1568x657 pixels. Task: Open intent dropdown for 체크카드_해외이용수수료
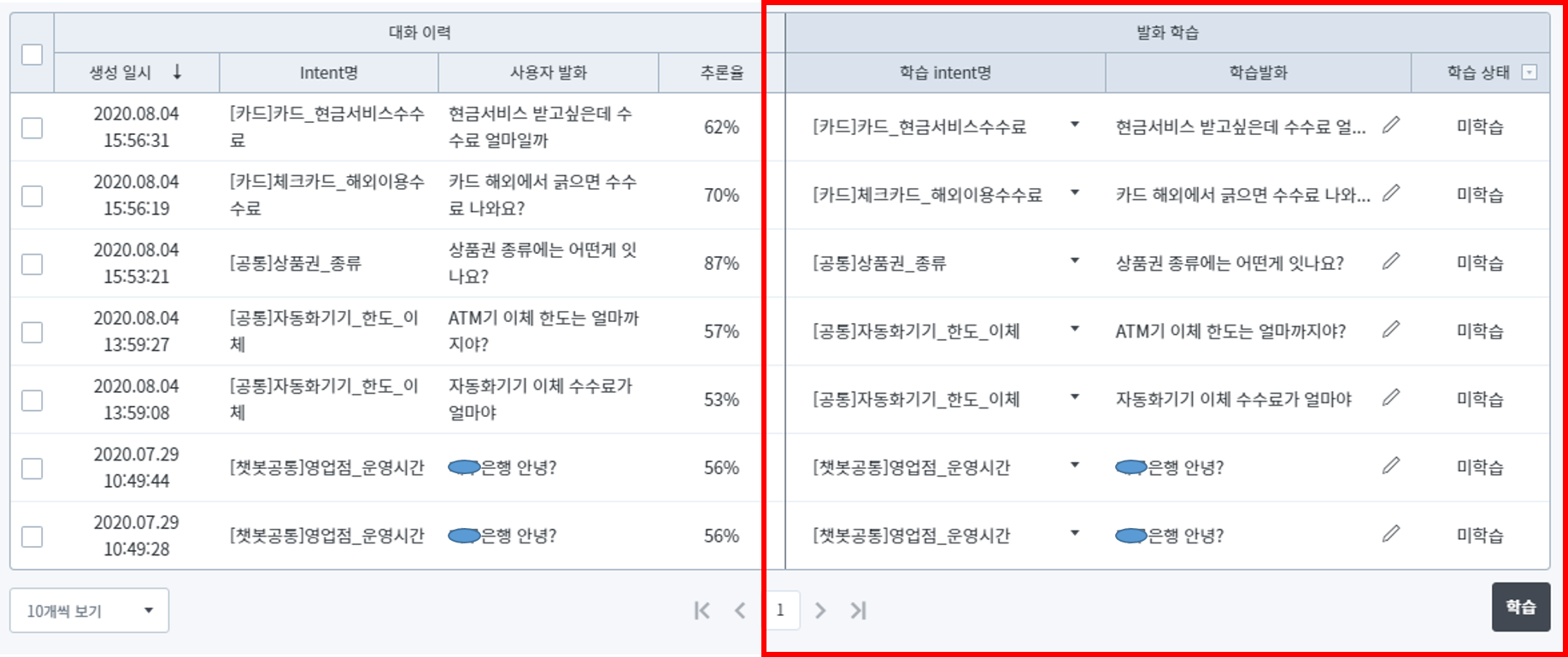(x=1075, y=193)
